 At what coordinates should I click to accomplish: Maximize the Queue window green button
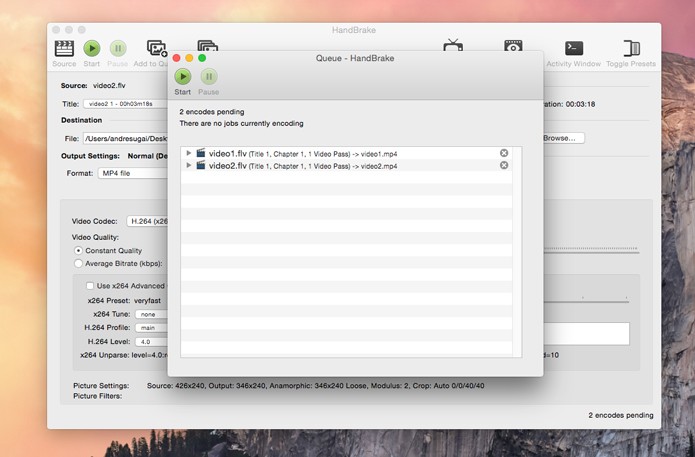(x=202, y=58)
